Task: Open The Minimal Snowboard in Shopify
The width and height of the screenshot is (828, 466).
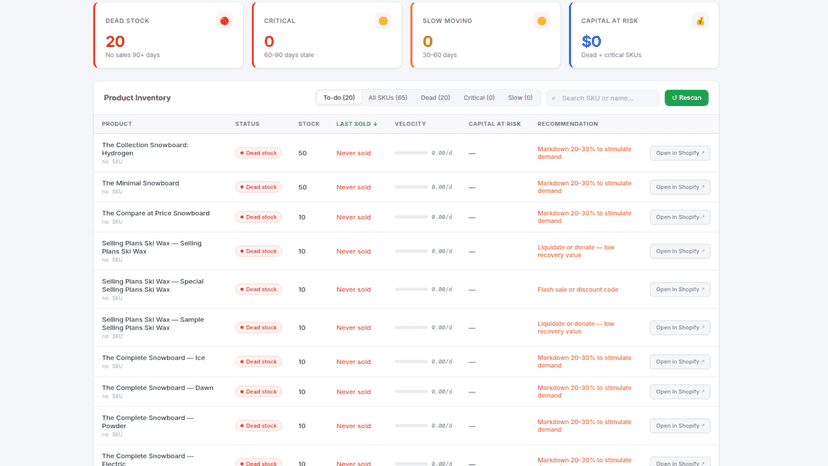Action: tap(680, 187)
